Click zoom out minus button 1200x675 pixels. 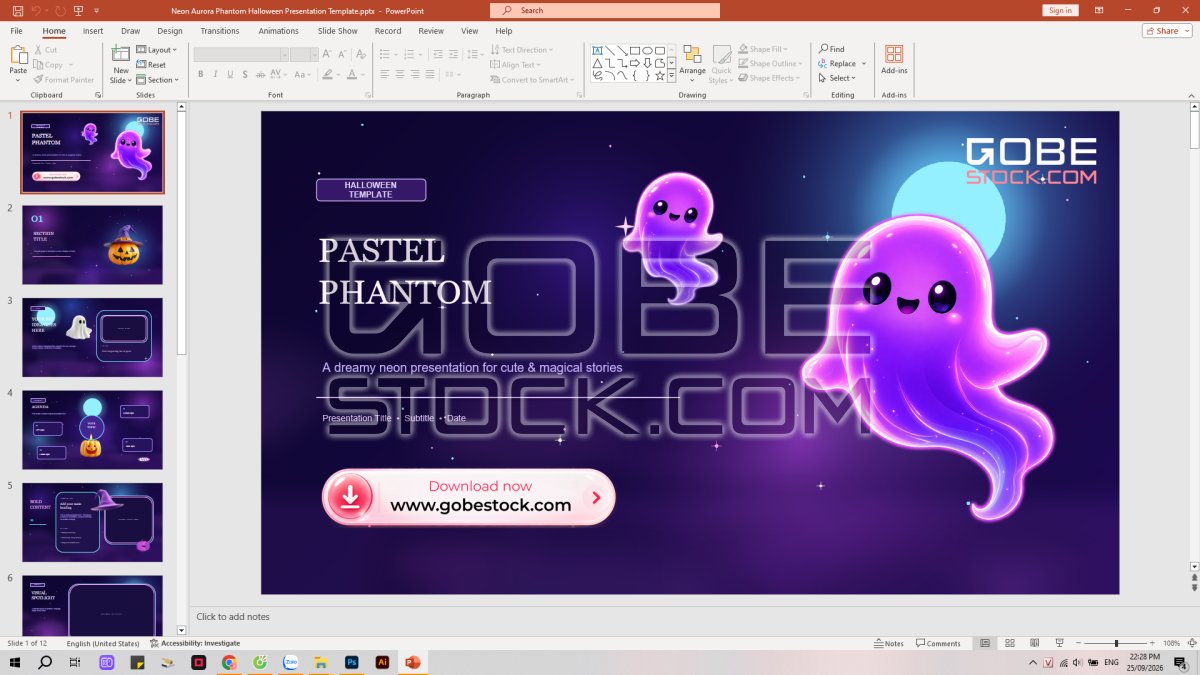click(1078, 643)
